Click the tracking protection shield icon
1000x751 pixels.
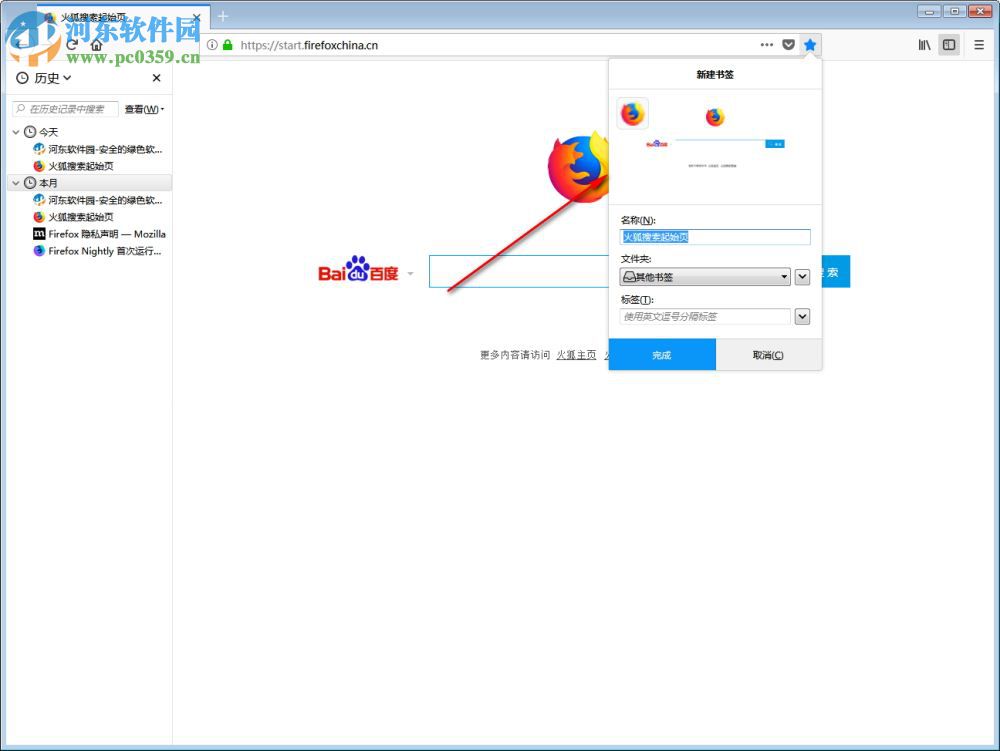[x=789, y=45]
